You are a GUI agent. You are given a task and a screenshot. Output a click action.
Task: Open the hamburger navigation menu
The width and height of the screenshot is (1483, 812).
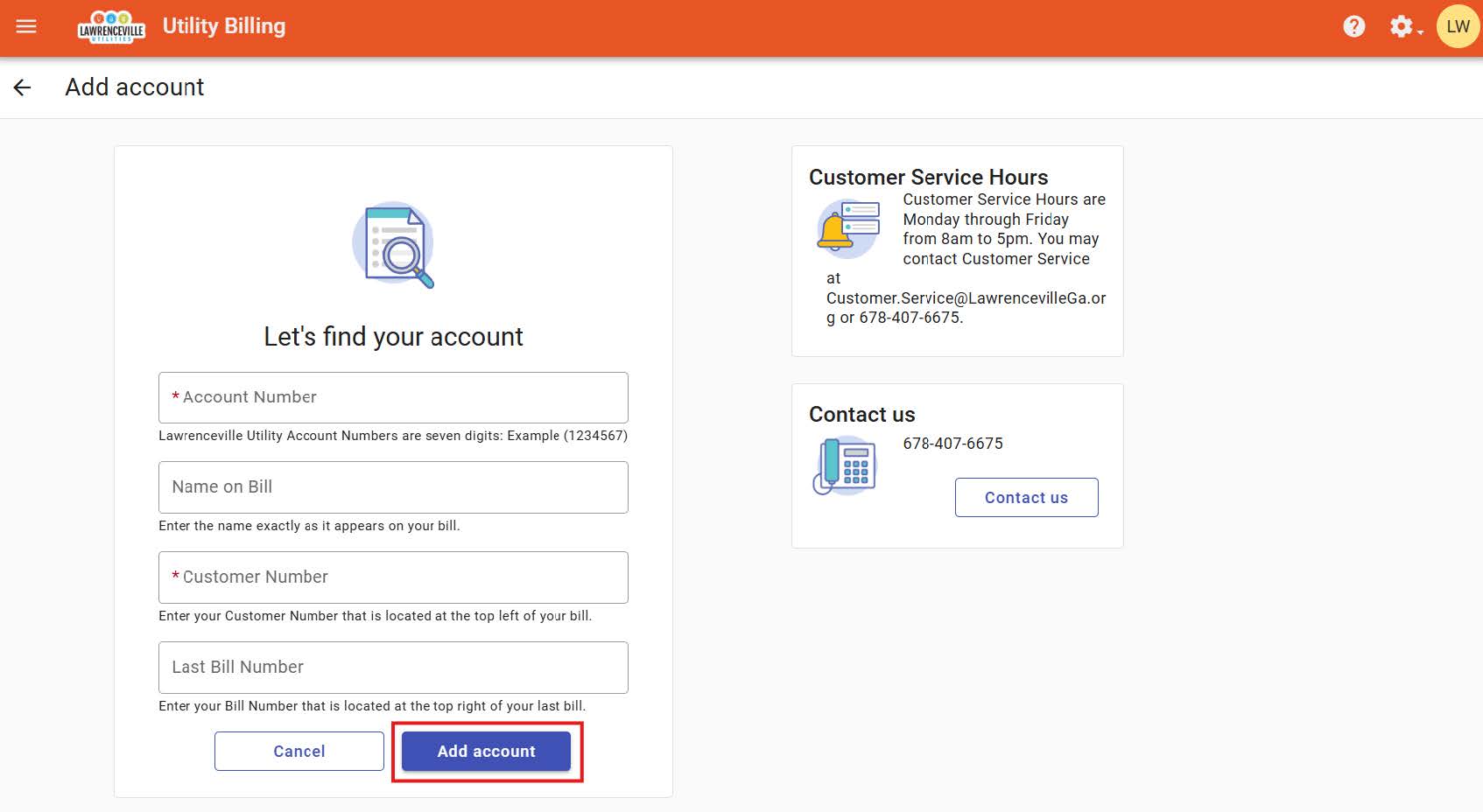click(26, 26)
